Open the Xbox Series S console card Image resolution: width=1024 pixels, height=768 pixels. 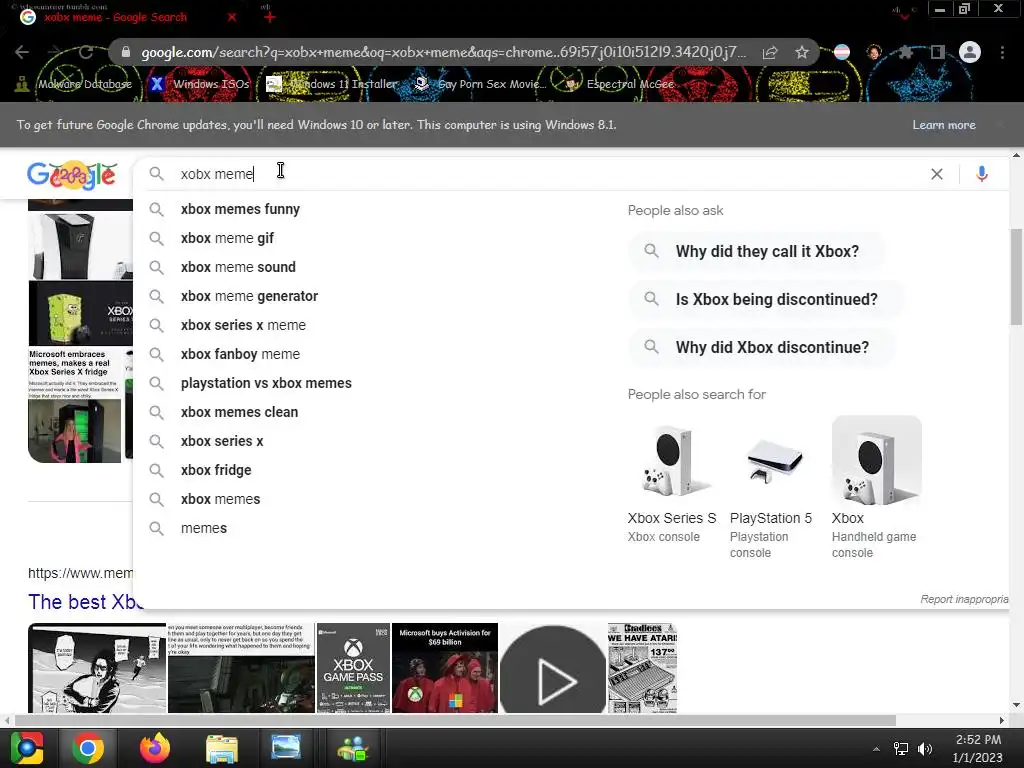coord(672,480)
